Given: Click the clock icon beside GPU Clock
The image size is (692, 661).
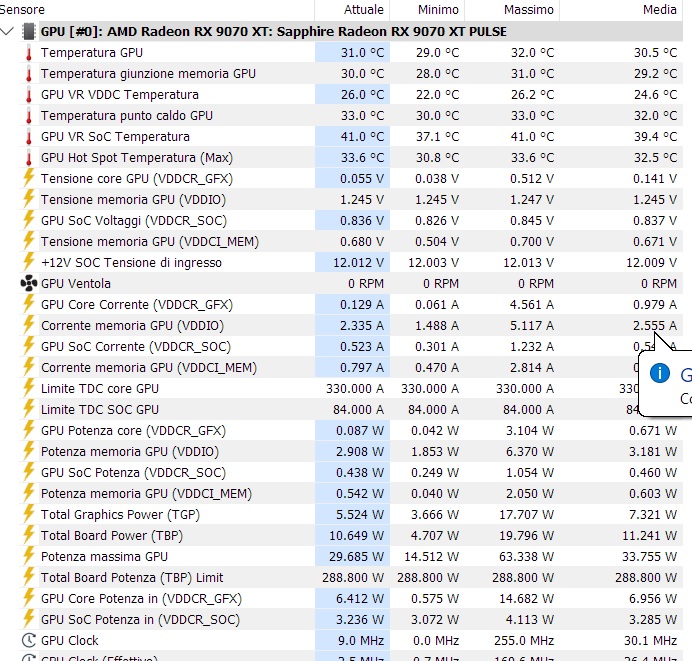Looking at the screenshot, I should [x=29, y=640].
